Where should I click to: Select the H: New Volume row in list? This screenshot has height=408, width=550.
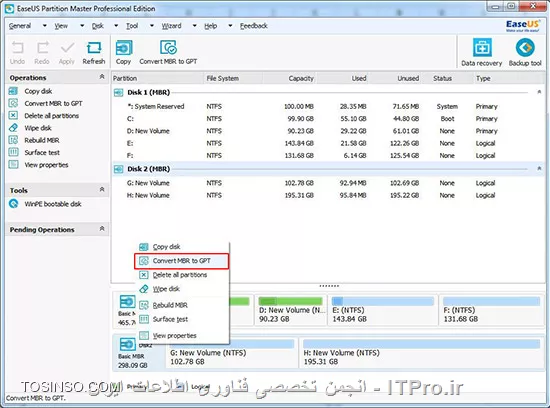click(327, 195)
